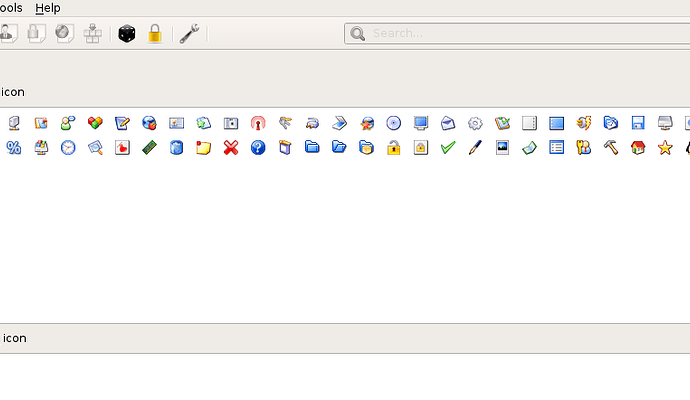Open the partially visible Tools menu

coord(11,8)
